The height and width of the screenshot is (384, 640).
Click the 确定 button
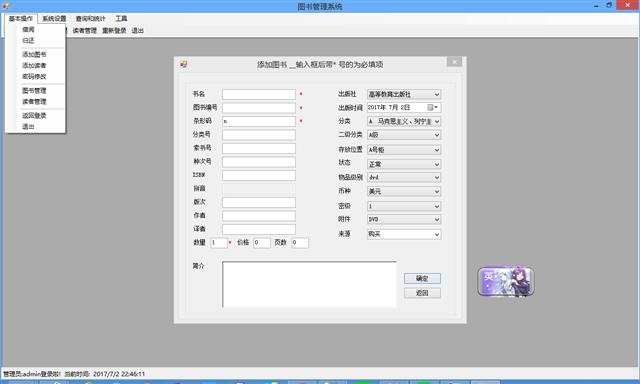click(x=422, y=278)
